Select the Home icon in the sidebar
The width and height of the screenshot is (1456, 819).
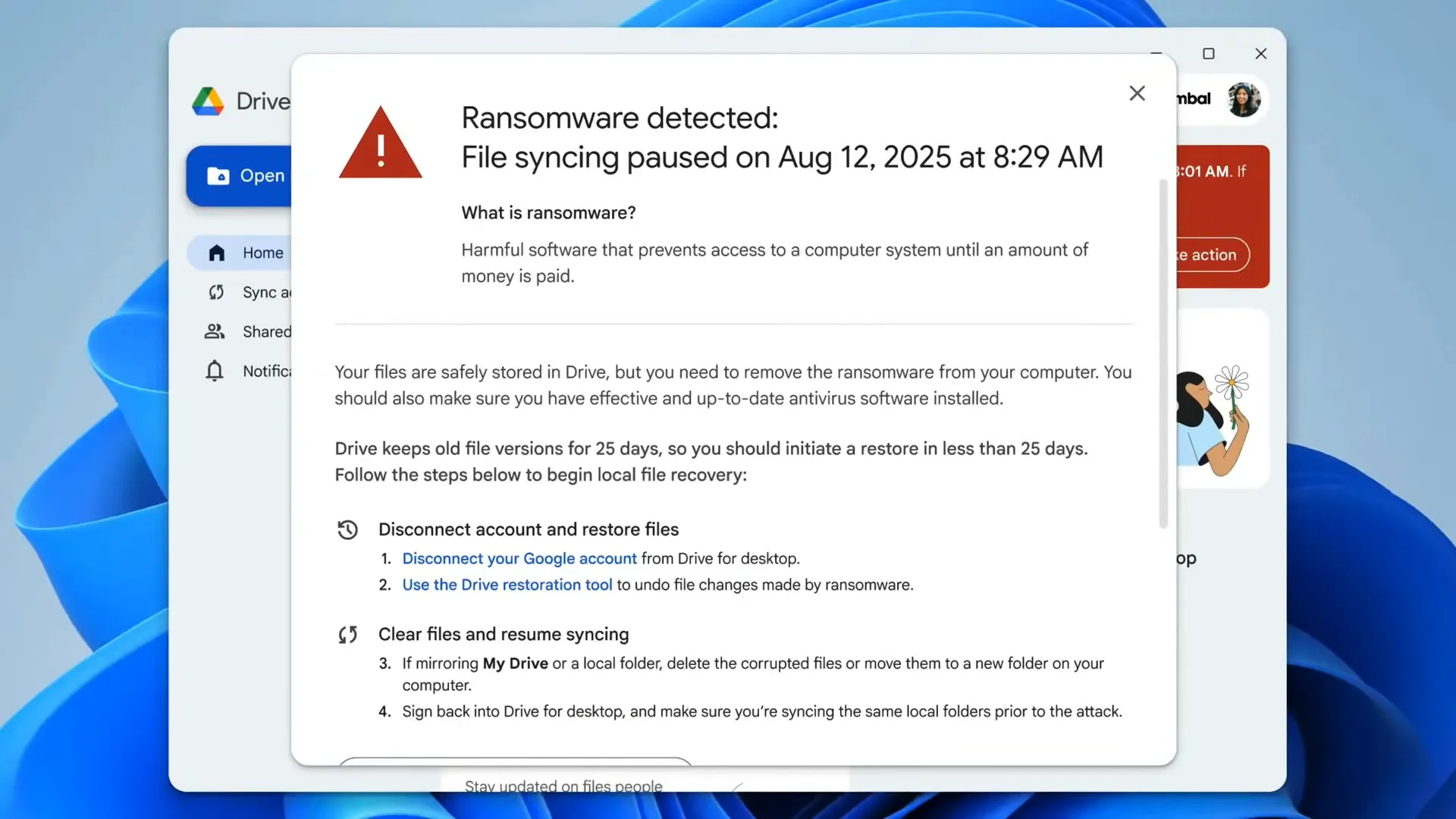click(216, 253)
